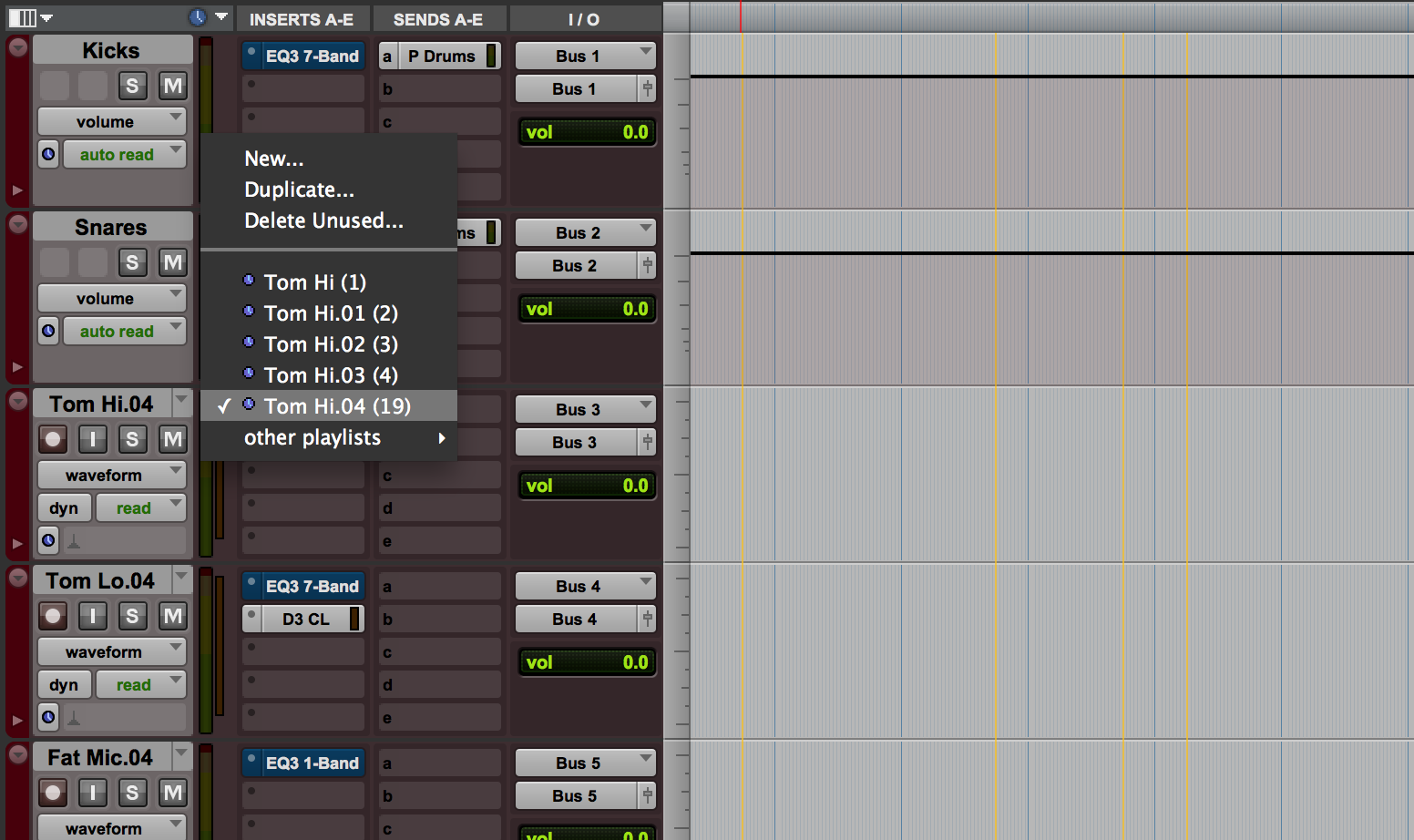Open the Kicks volume view selector dropdown

111,121
